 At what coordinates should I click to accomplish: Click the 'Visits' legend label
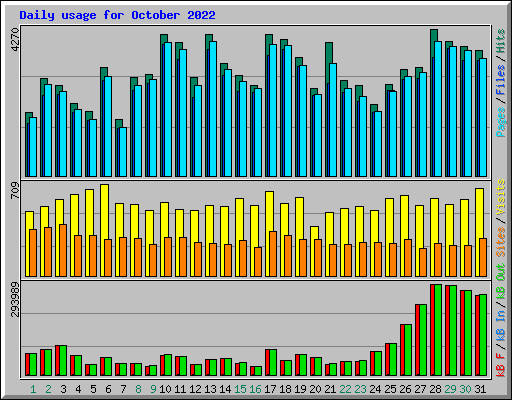pyautogui.click(x=501, y=197)
